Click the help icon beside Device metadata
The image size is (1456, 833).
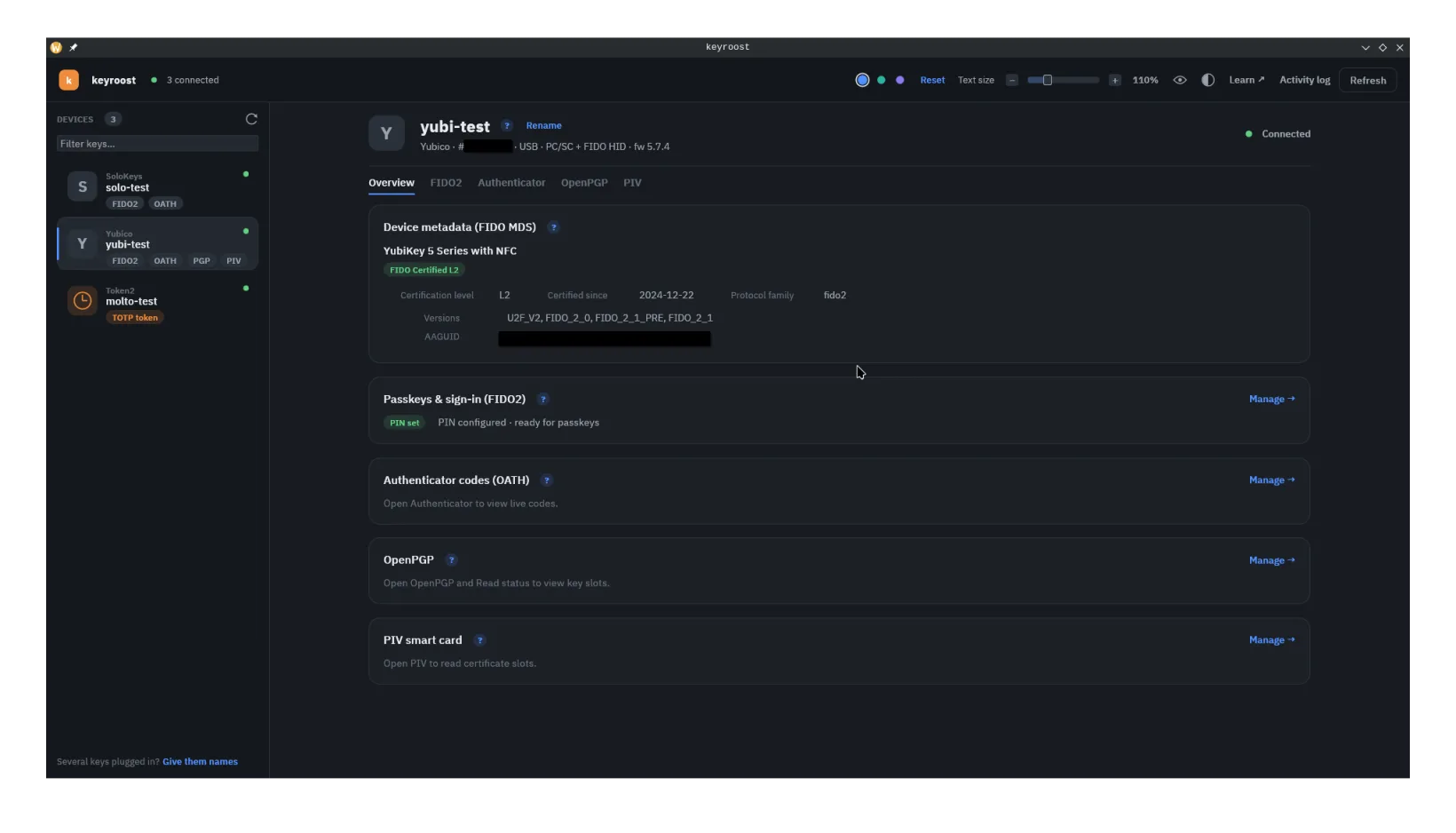pos(553,227)
